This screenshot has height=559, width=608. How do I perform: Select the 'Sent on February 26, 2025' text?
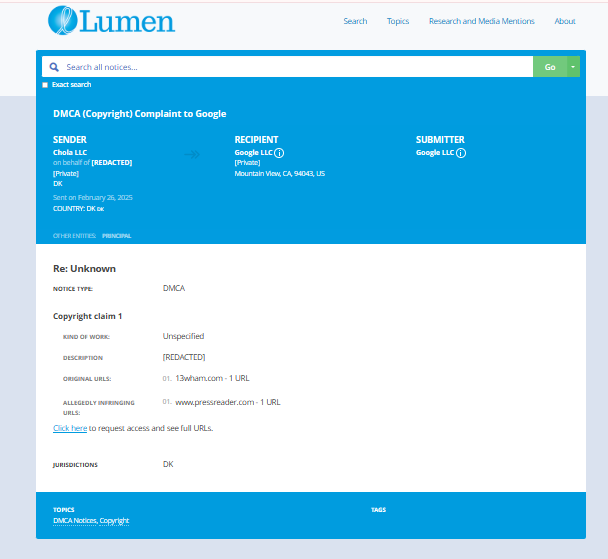[x=93, y=197]
